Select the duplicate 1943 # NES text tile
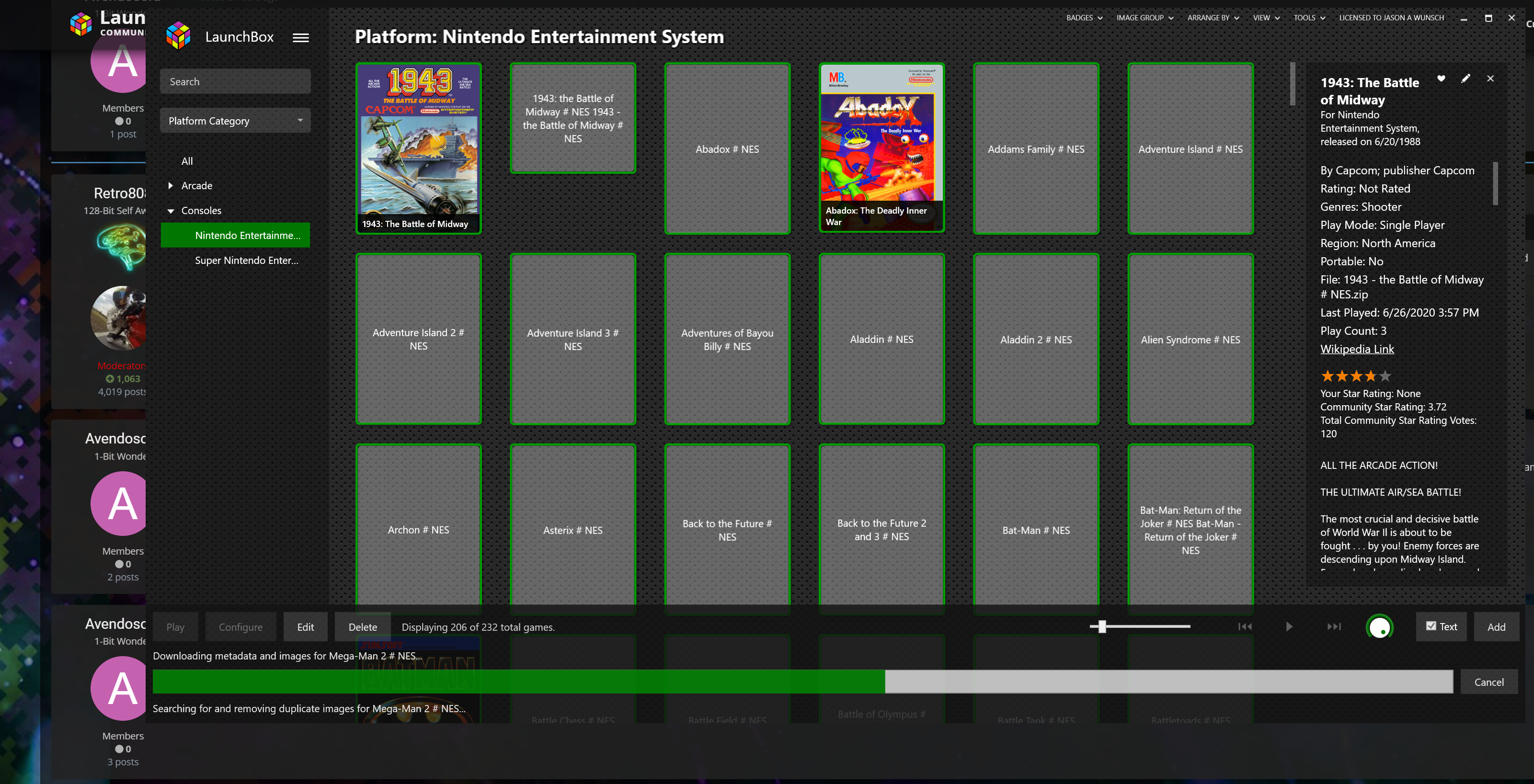 pyautogui.click(x=572, y=118)
